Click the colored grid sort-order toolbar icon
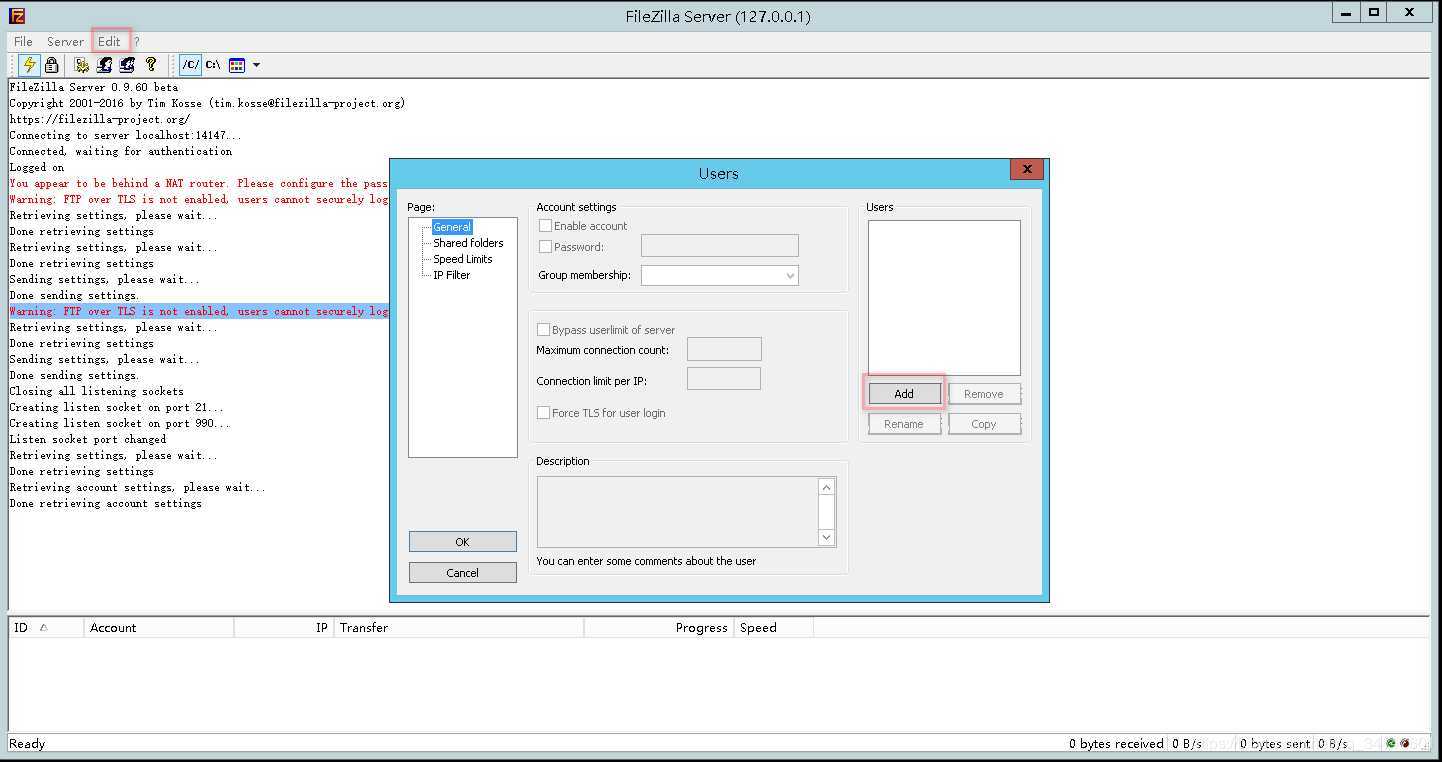 tap(237, 65)
